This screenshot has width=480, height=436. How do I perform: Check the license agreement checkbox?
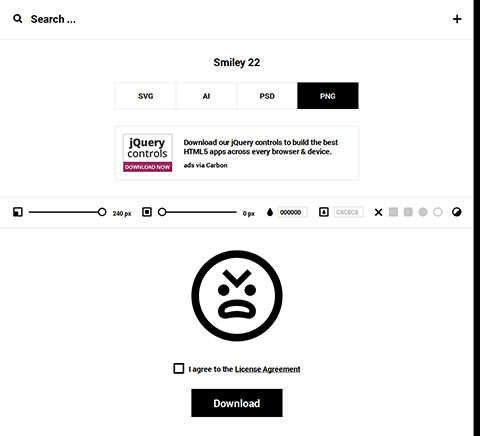[x=179, y=368]
